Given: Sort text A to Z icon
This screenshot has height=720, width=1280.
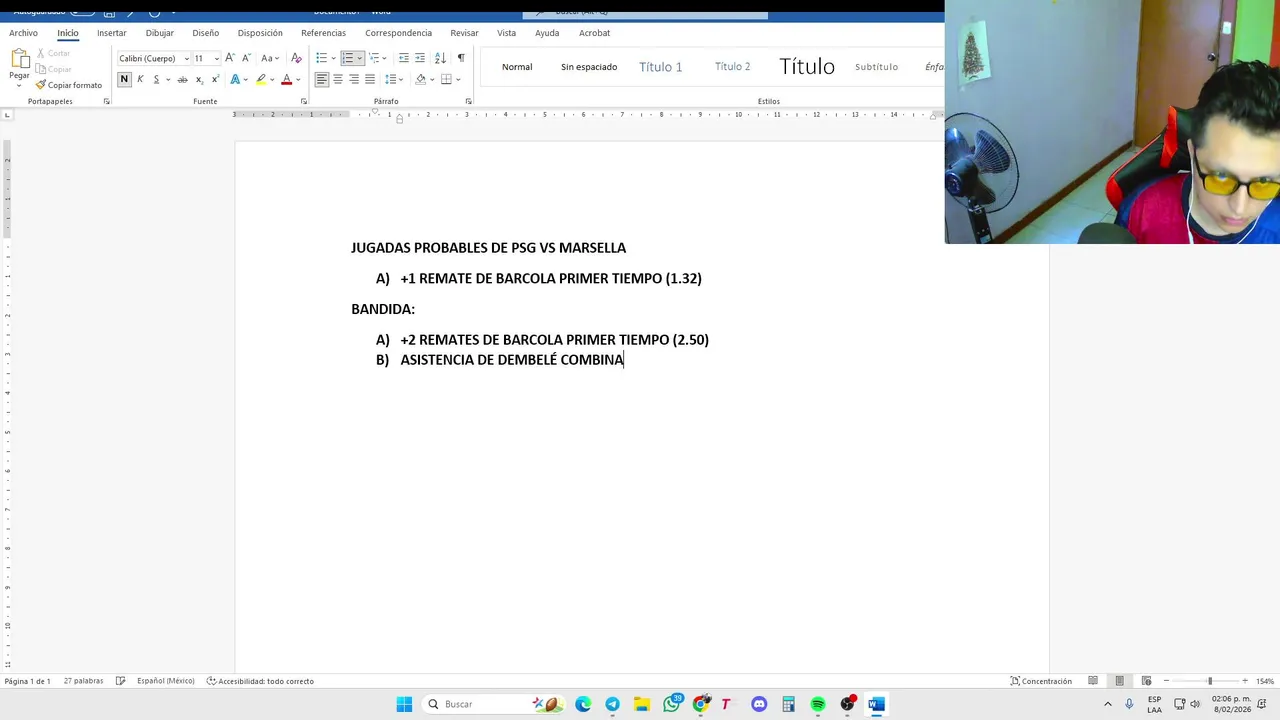Looking at the screenshot, I should coord(440,58).
